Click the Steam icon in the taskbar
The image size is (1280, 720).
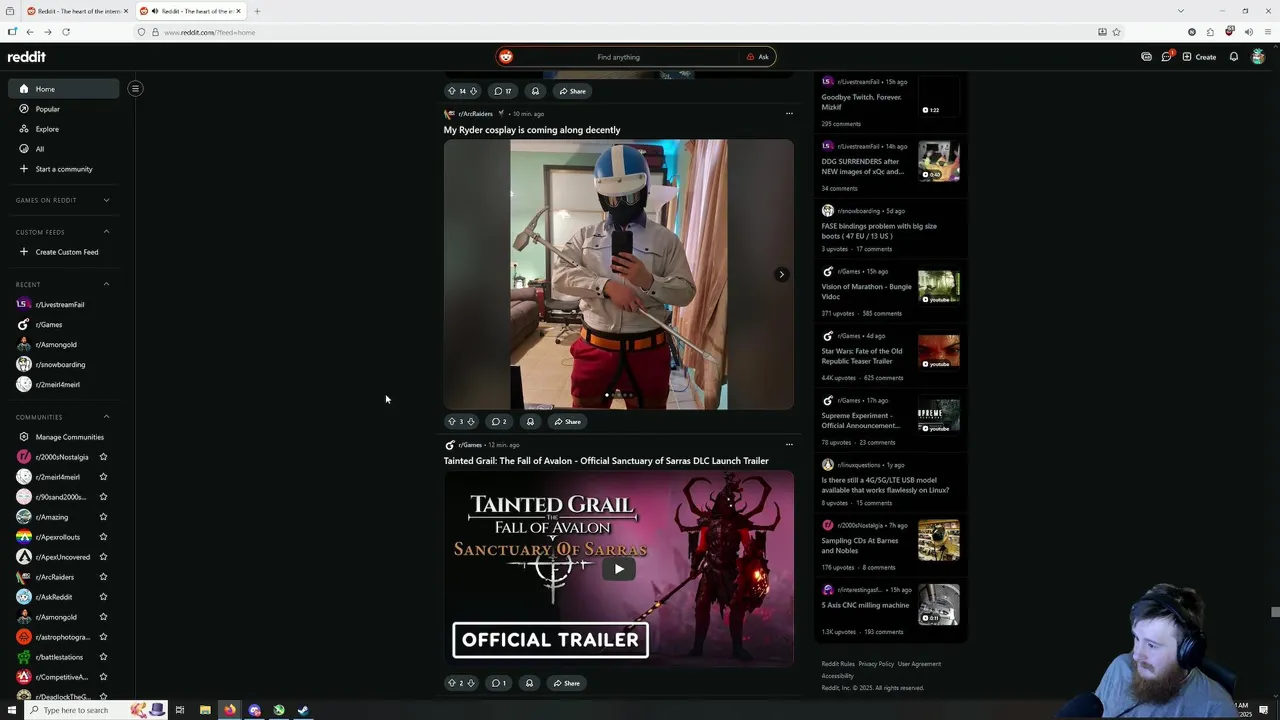tap(303, 710)
